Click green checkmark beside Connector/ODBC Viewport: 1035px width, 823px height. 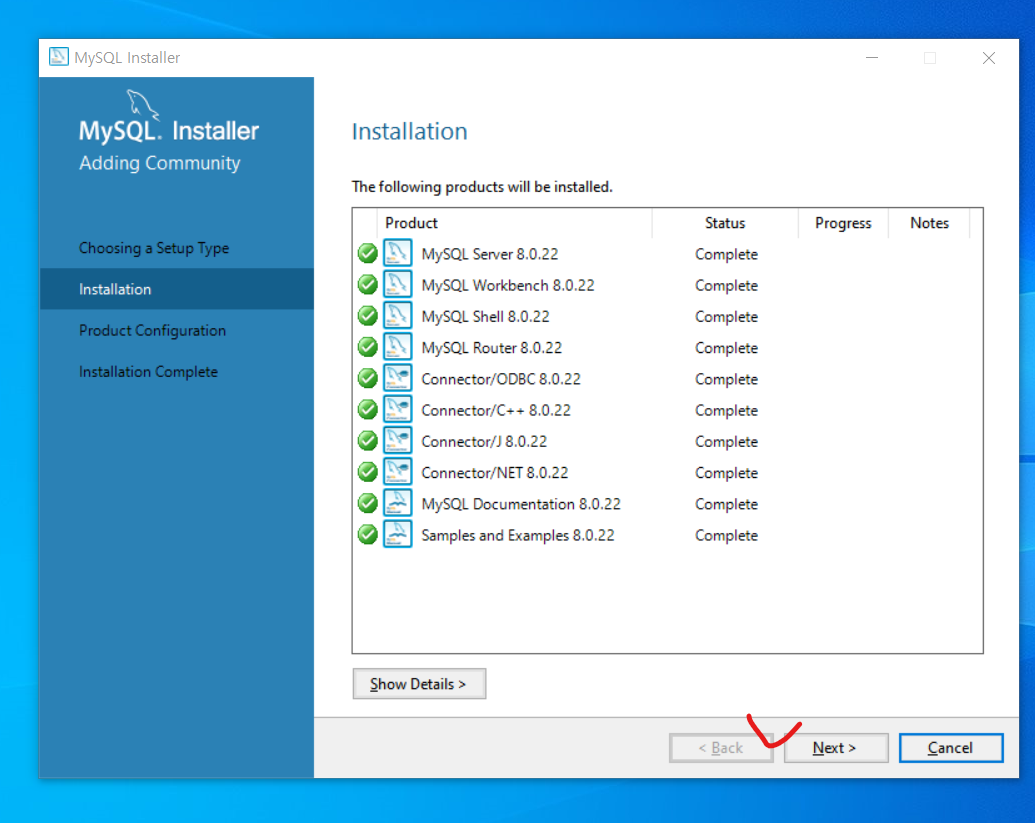368,378
